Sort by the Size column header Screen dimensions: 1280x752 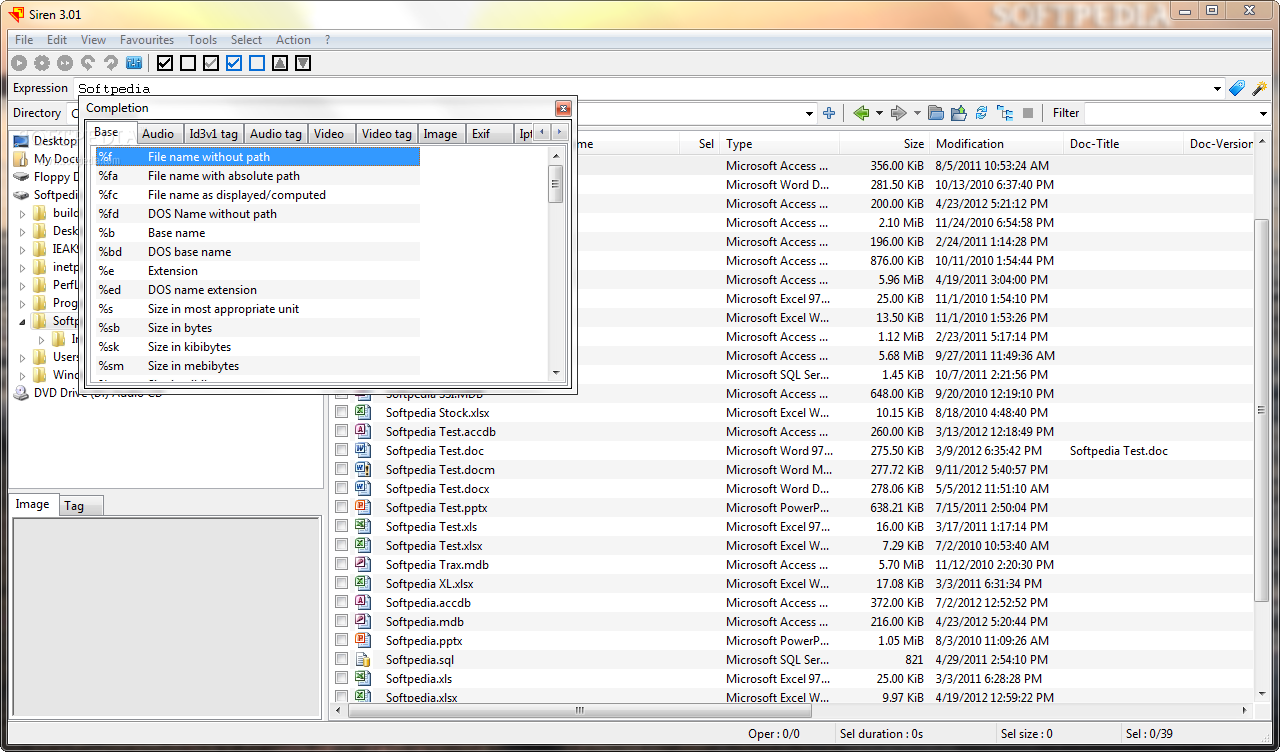885,144
